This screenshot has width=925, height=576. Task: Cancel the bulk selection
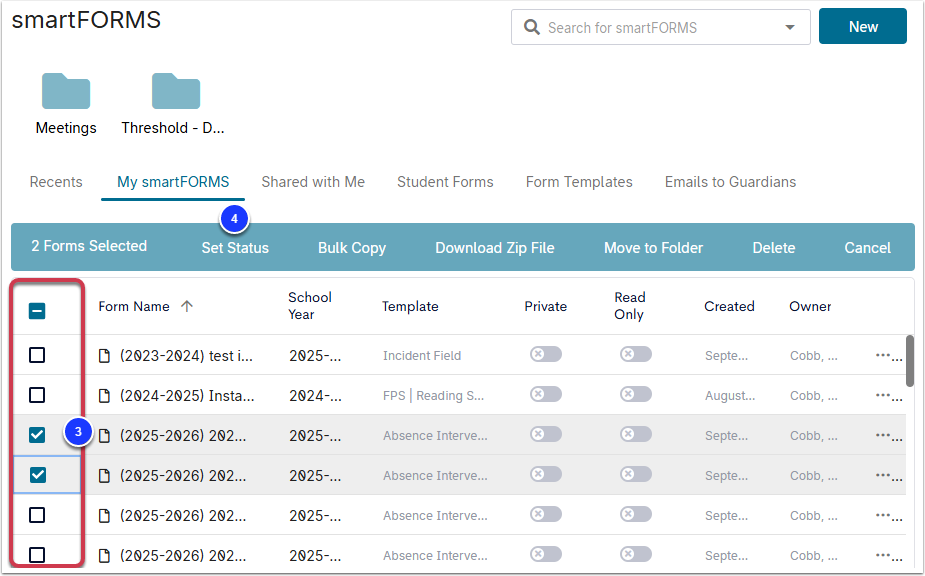point(867,248)
